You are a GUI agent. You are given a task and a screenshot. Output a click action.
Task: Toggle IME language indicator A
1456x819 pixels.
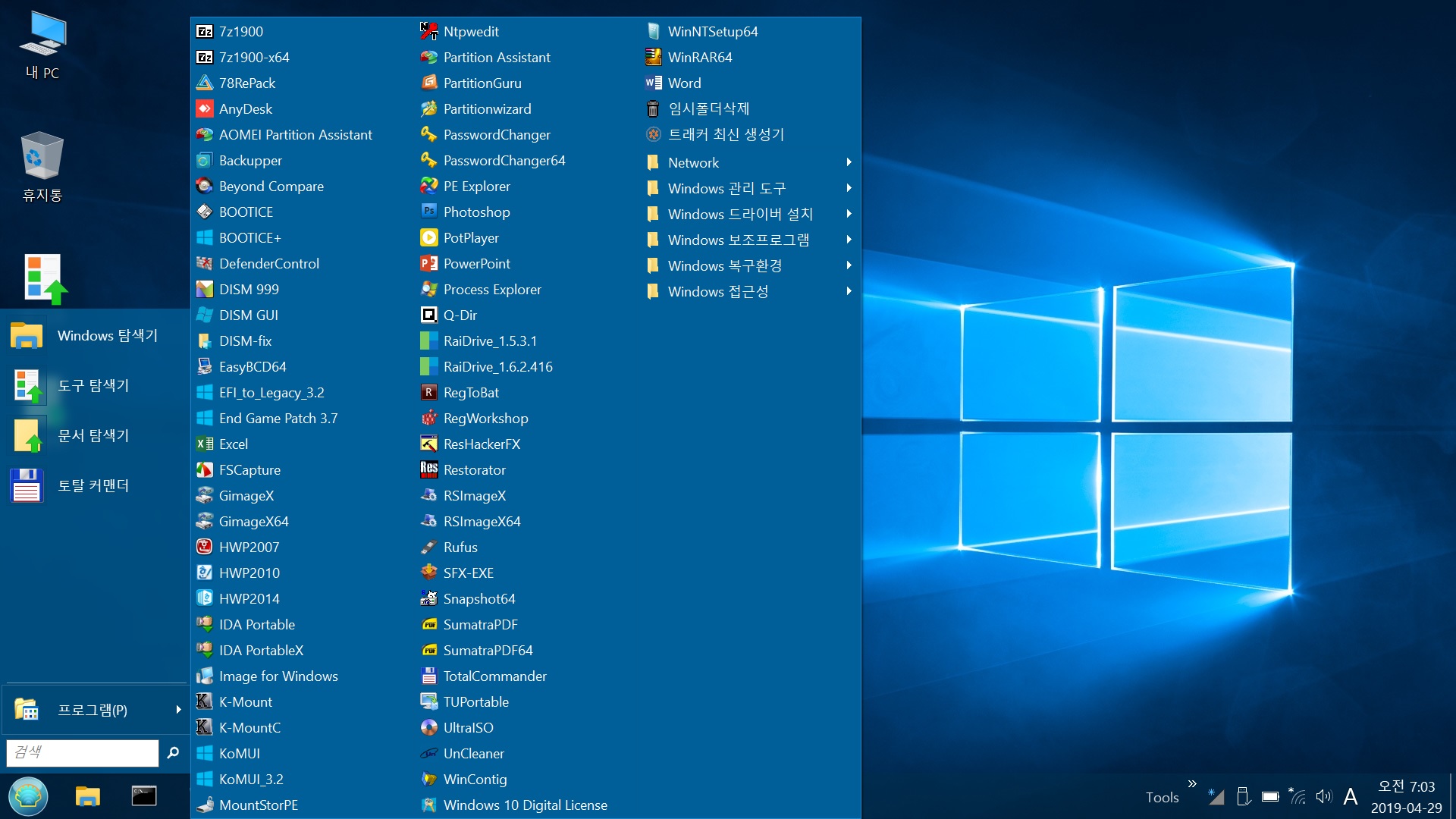(1351, 796)
